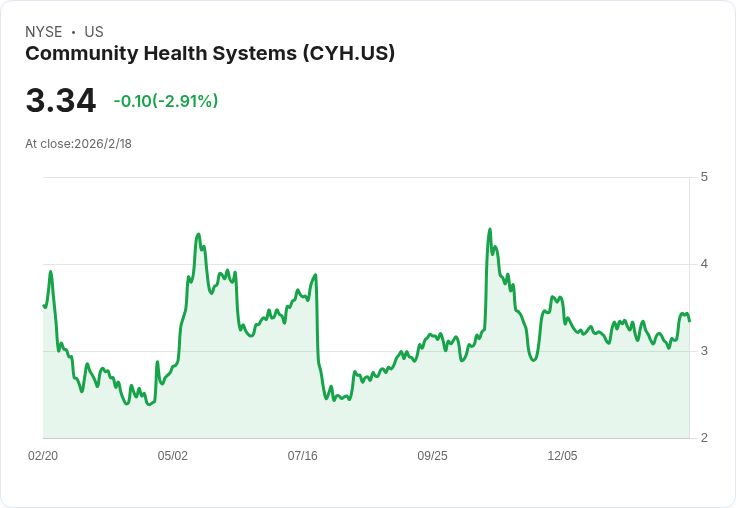The image size is (736, 508).
Task: Click the NYSE exchange label
Action: tap(44, 32)
